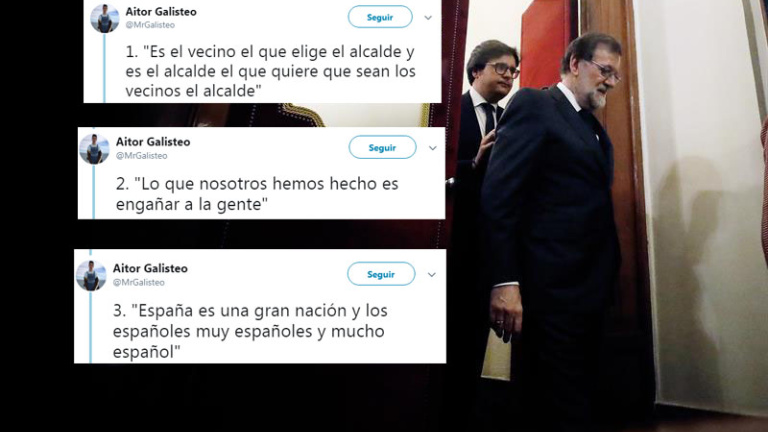Follow the author from the tweet numbered 2
Viewport: 768px width, 432px height.
383,147
